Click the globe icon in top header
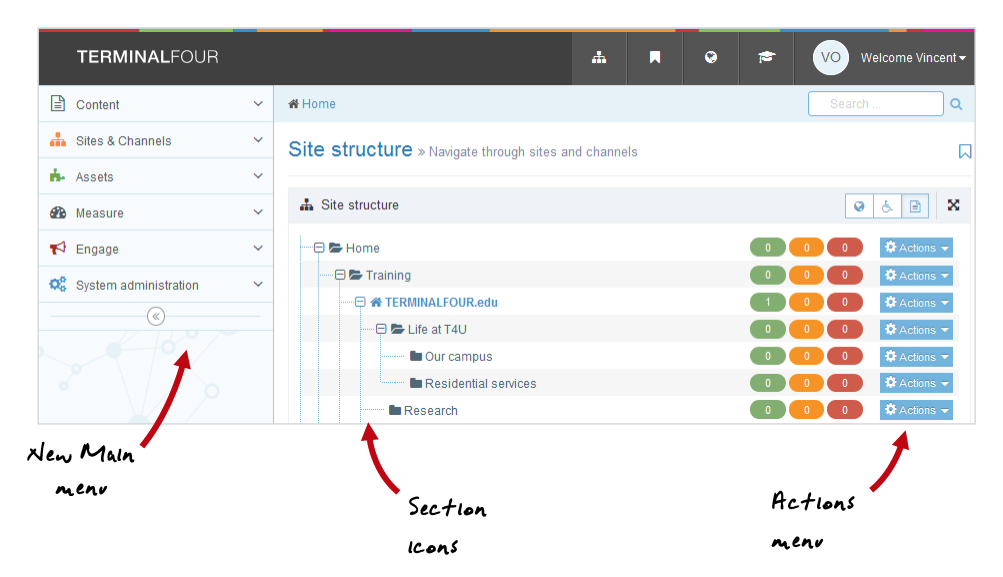This screenshot has width=1003, height=577. pyautogui.click(x=711, y=58)
